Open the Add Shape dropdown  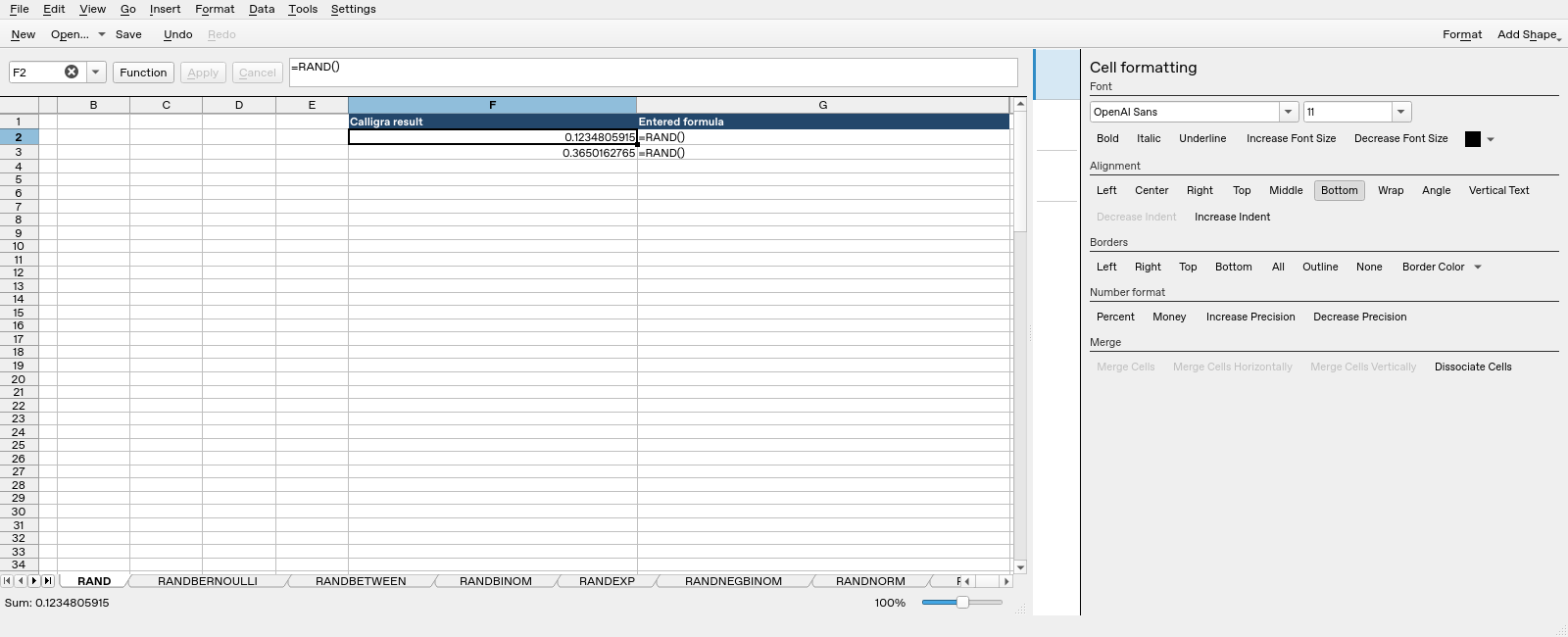[x=1529, y=34]
